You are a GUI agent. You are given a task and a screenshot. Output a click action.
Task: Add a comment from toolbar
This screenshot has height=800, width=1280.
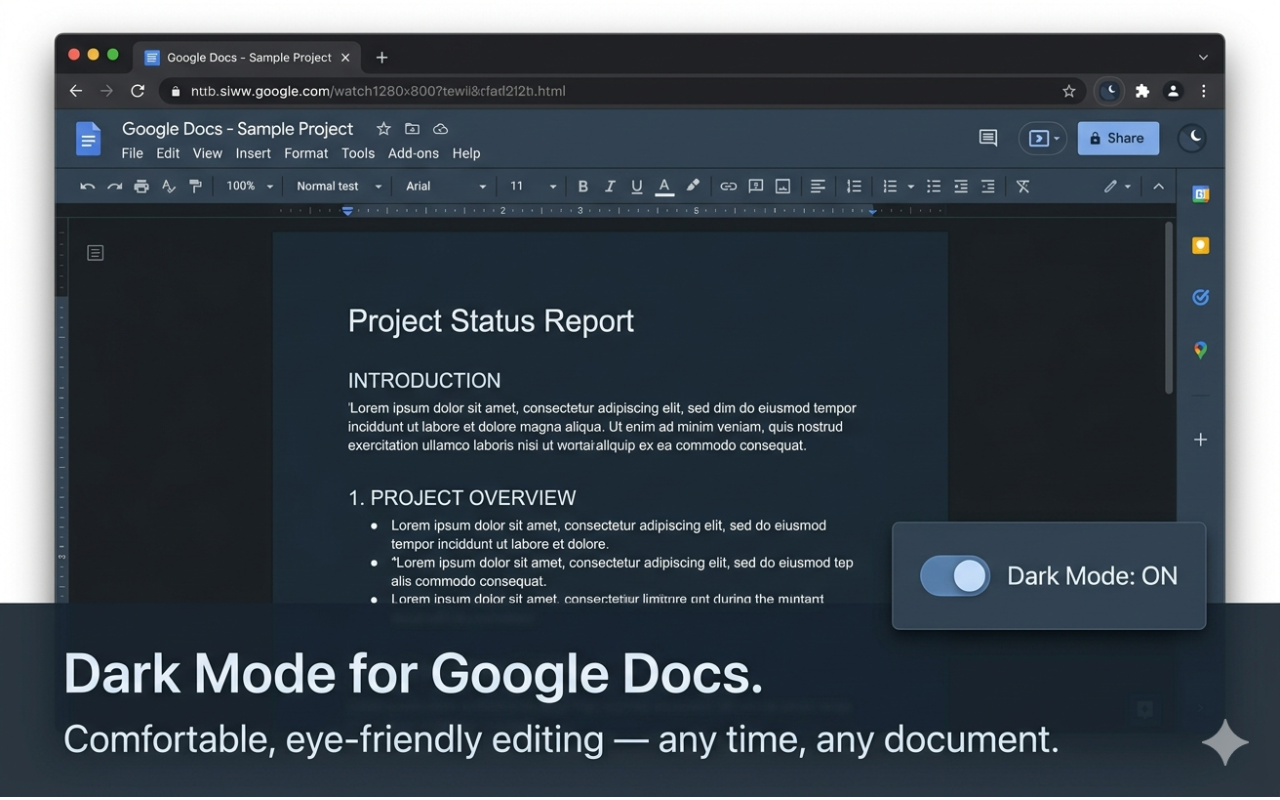pyautogui.click(x=756, y=186)
